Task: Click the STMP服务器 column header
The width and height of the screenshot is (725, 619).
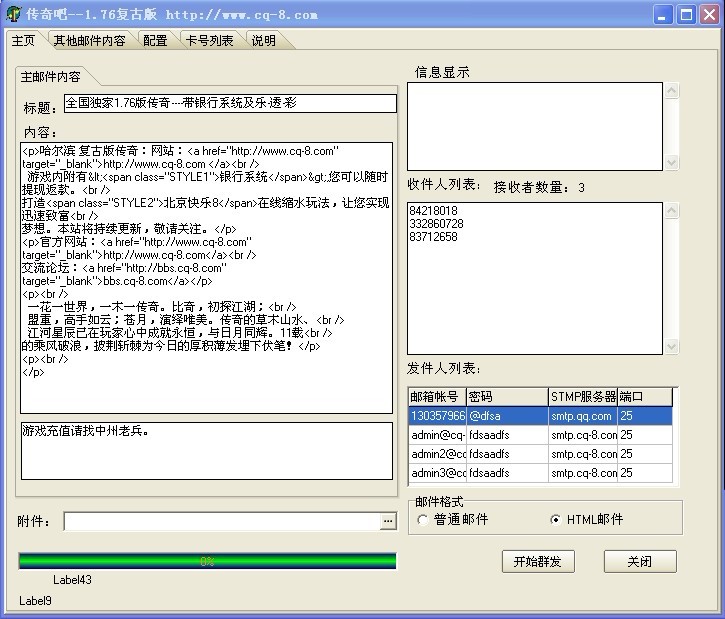Action: pos(582,397)
